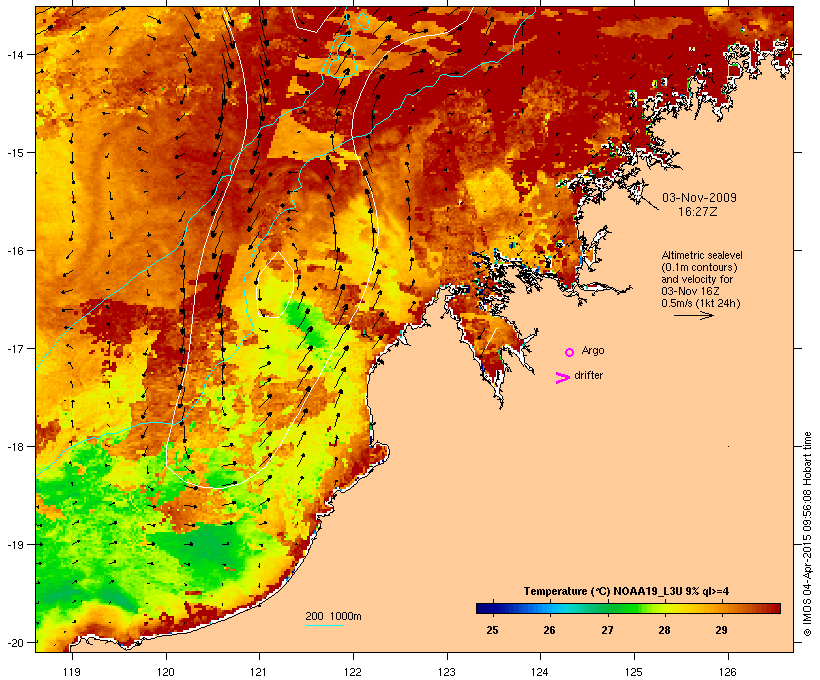Click the temperature color bar
820x680 pixels.
pos(628,608)
